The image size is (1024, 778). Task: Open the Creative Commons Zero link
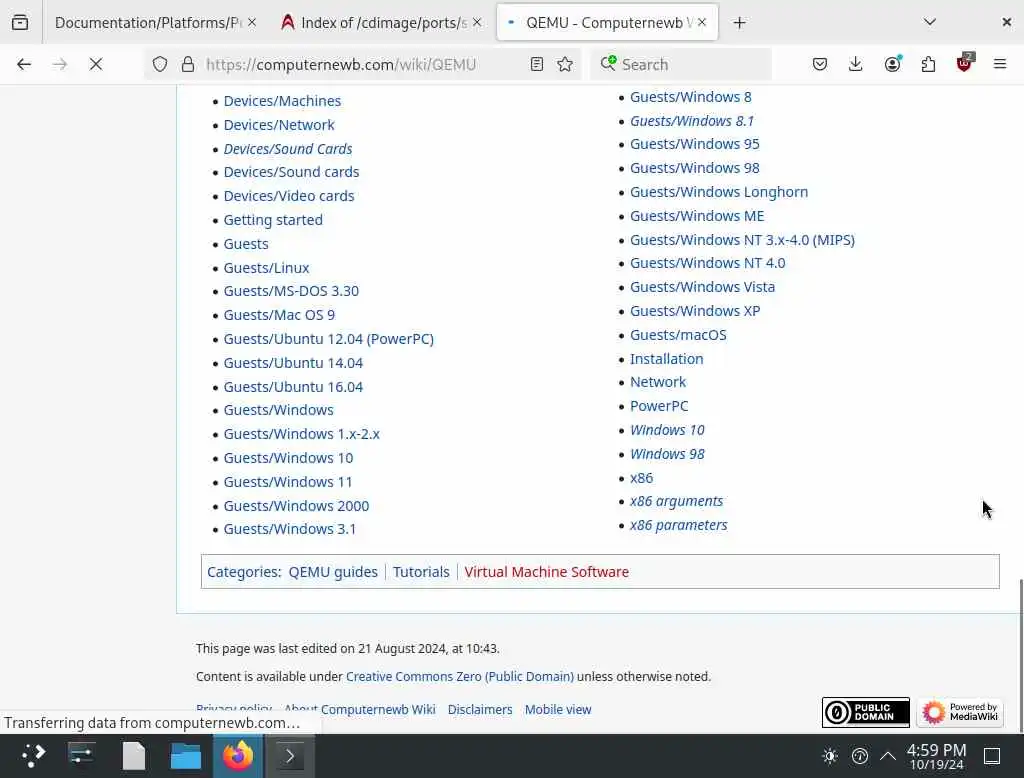(x=460, y=677)
